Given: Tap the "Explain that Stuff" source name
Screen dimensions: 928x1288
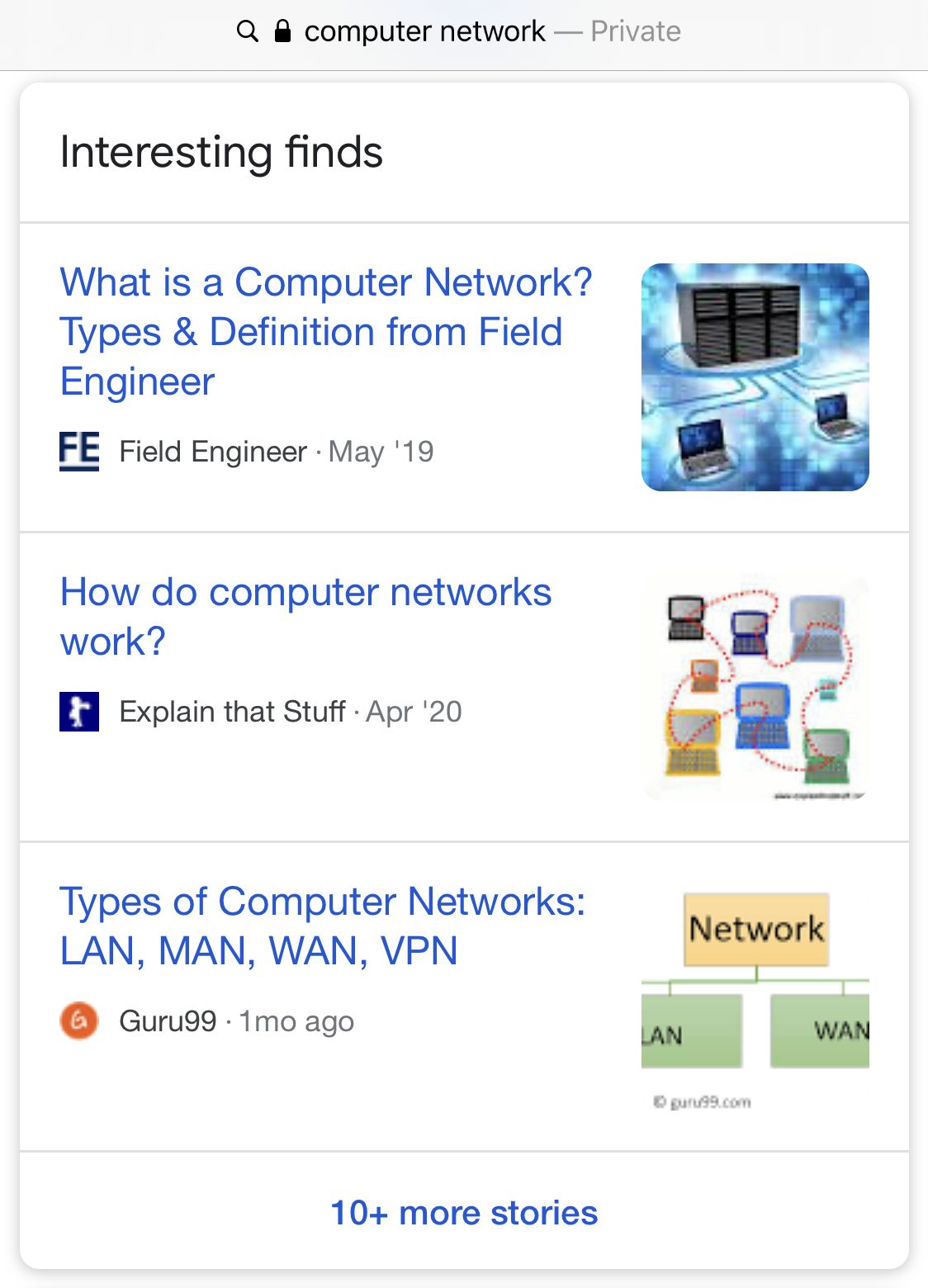Looking at the screenshot, I should [x=232, y=712].
